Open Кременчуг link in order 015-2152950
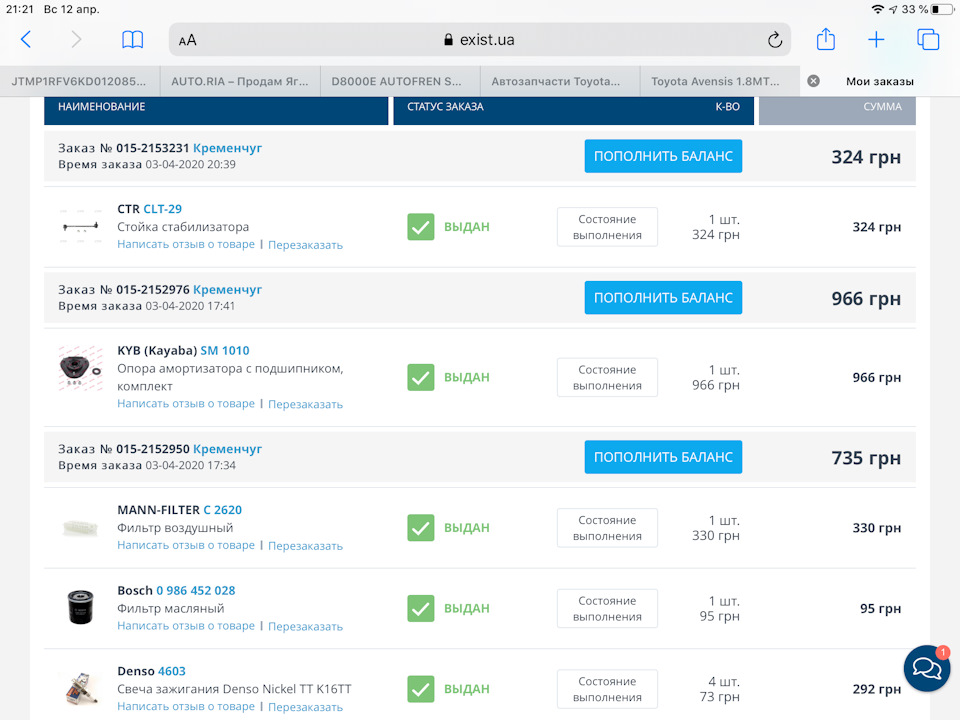Image resolution: width=960 pixels, height=720 pixels. 227,449
